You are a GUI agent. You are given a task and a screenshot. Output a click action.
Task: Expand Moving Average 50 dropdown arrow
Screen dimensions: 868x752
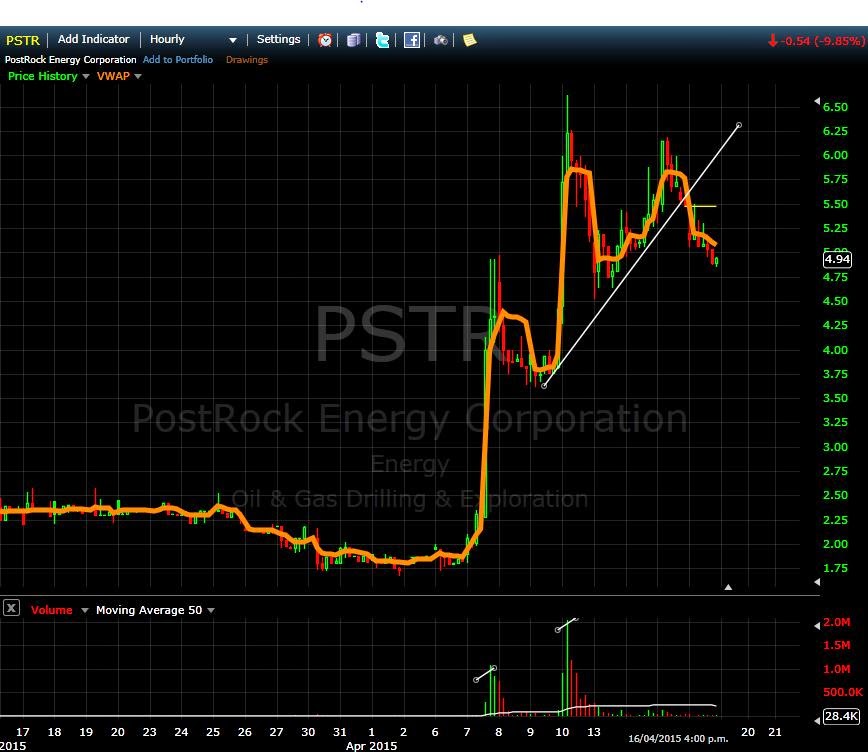[211, 610]
